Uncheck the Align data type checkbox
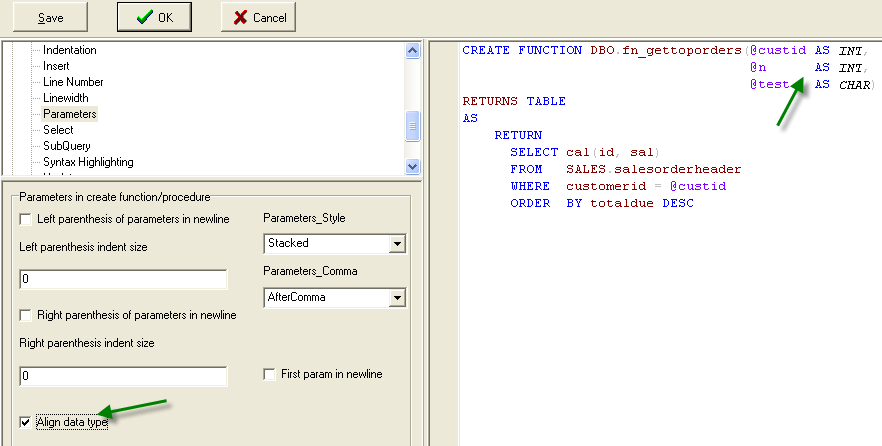This screenshot has width=882, height=446. click(x=25, y=422)
